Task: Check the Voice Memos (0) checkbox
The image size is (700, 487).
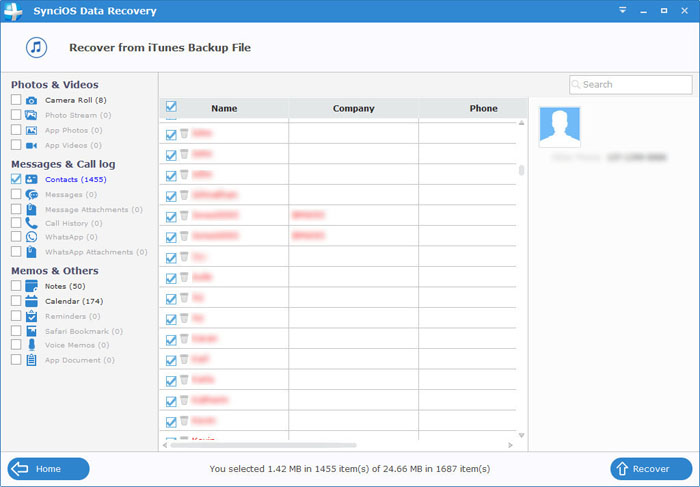Action: (16, 345)
